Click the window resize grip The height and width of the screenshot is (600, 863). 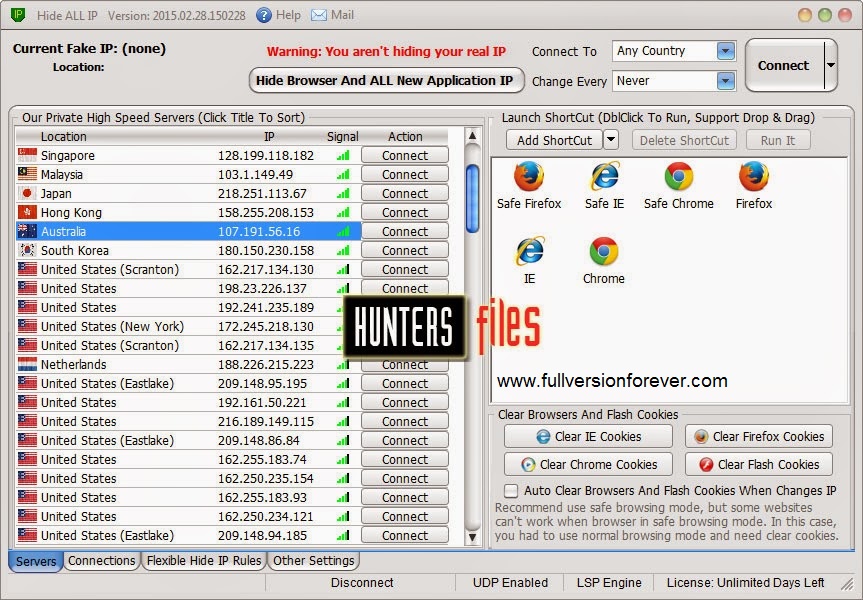tap(847, 583)
